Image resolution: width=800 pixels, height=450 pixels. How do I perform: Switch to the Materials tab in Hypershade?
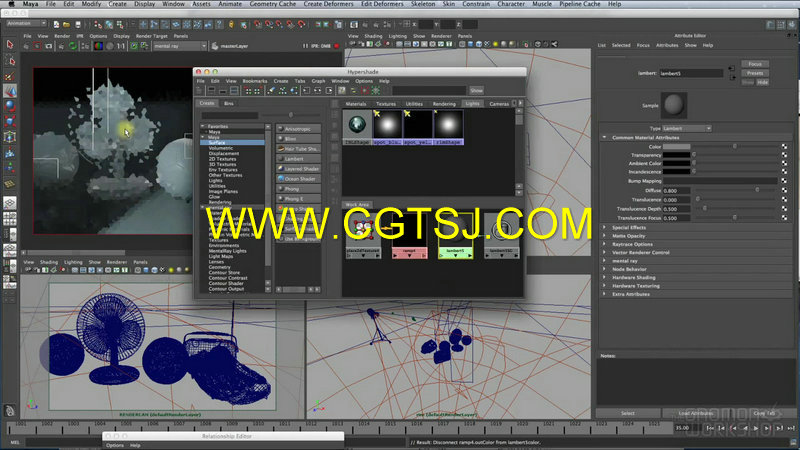[x=356, y=104]
